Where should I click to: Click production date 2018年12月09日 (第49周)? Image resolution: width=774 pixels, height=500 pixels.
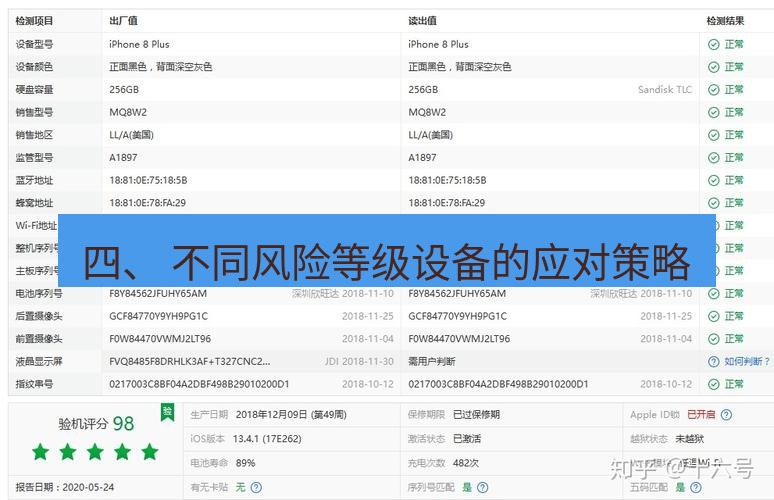tap(291, 415)
